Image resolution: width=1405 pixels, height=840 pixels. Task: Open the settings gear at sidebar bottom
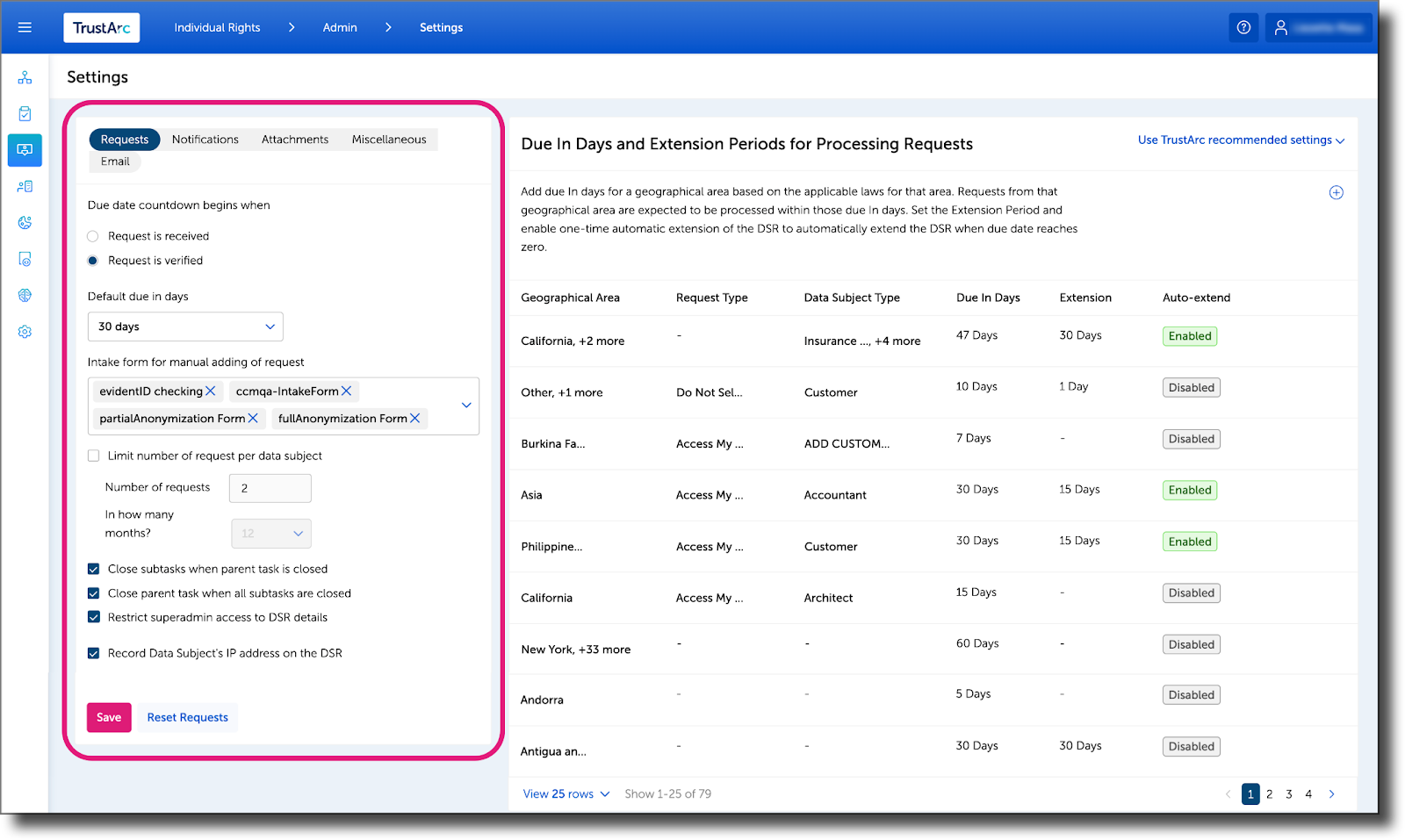25,331
